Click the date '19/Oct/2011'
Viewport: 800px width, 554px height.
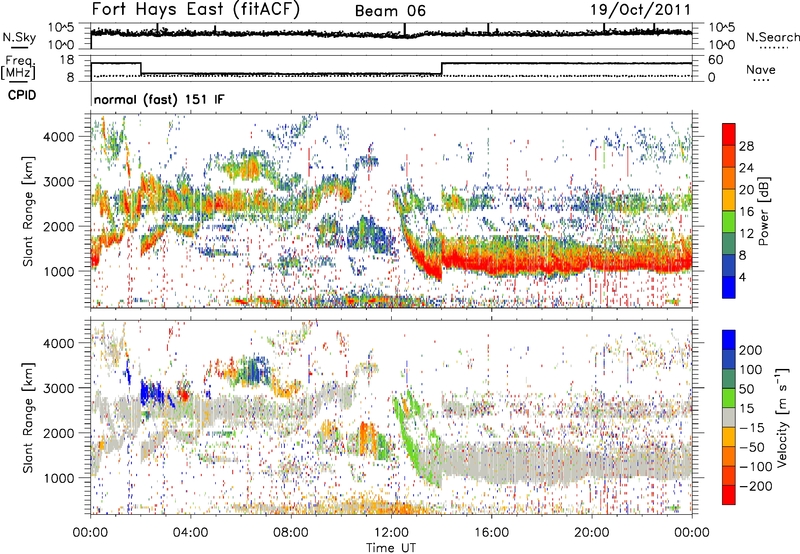[x=640, y=10]
